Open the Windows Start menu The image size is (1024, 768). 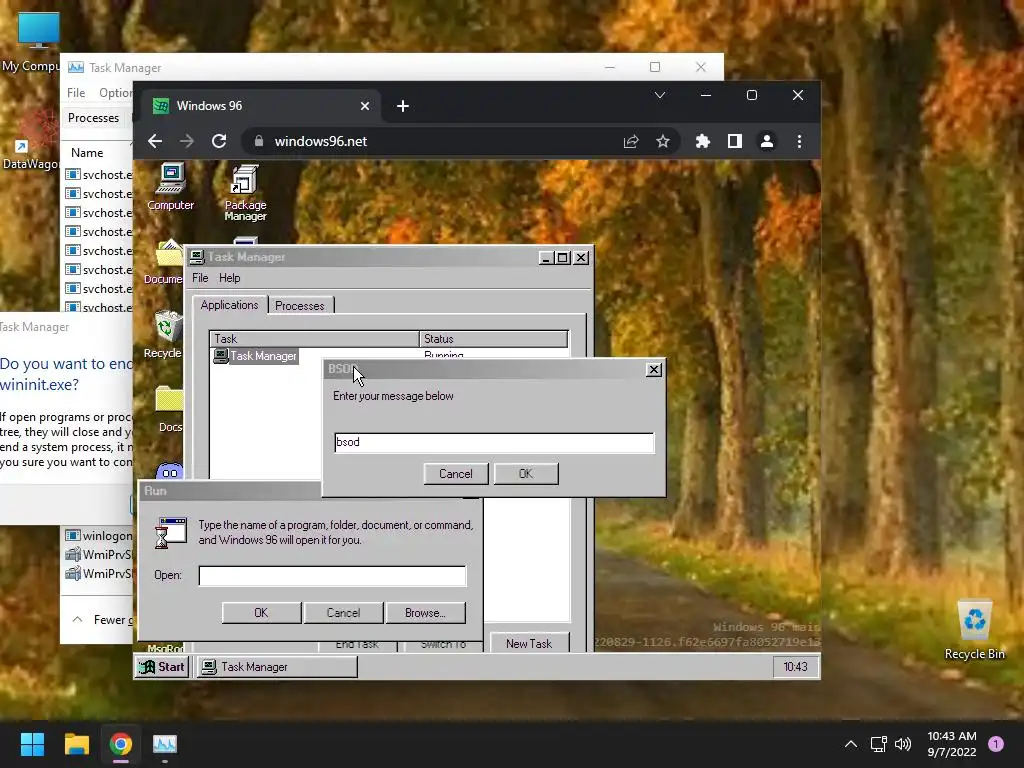[32, 744]
